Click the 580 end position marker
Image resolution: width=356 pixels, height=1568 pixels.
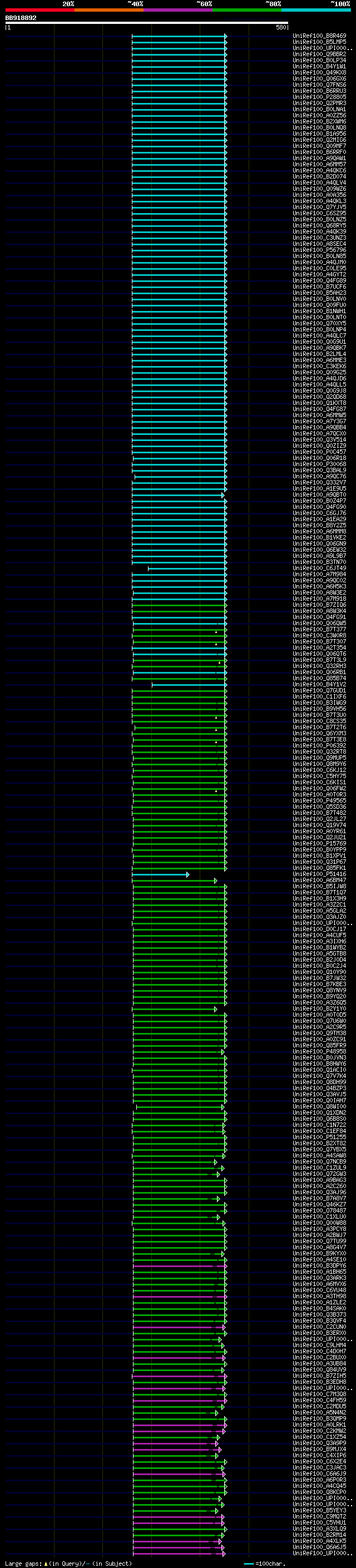click(280, 27)
